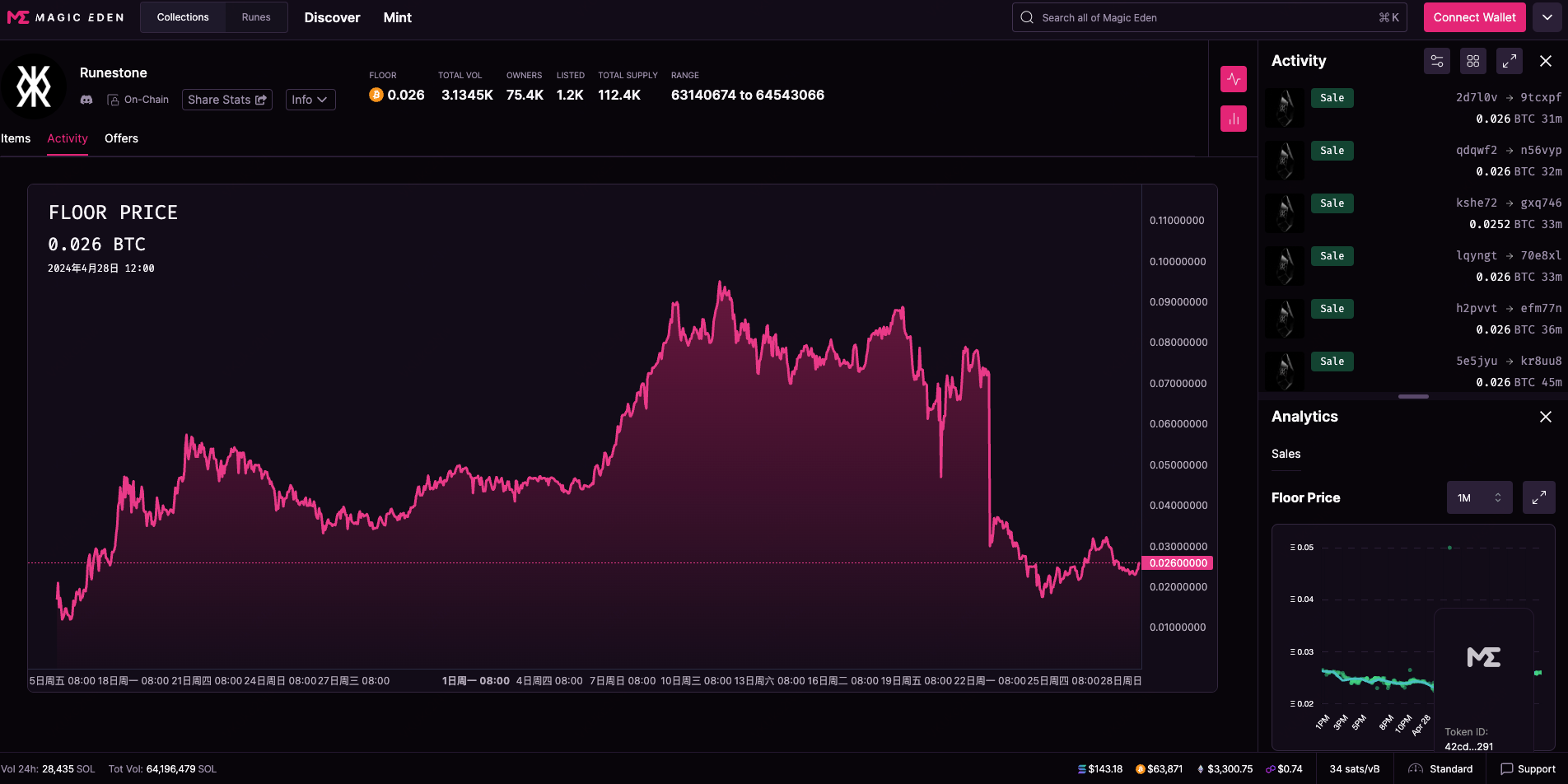1568x784 pixels.
Task: Select the Runes toggle option
Action: [256, 17]
